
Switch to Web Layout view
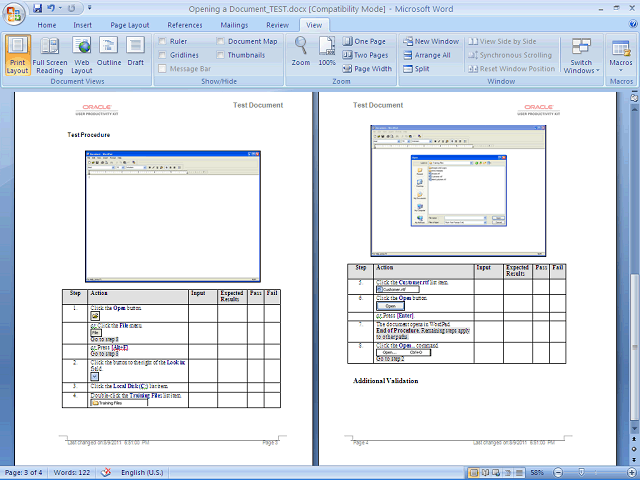pyautogui.click(x=82, y=55)
